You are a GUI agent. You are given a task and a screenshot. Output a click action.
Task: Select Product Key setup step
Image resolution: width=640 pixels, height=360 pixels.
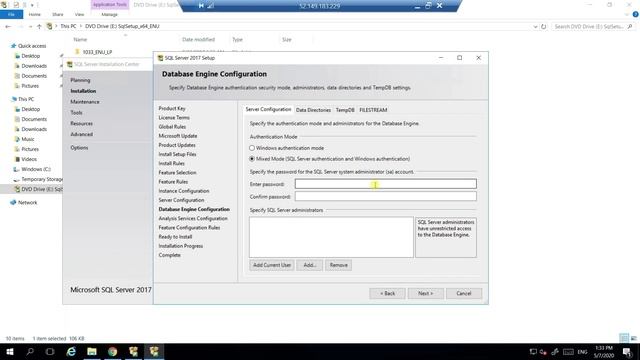[x=172, y=109]
